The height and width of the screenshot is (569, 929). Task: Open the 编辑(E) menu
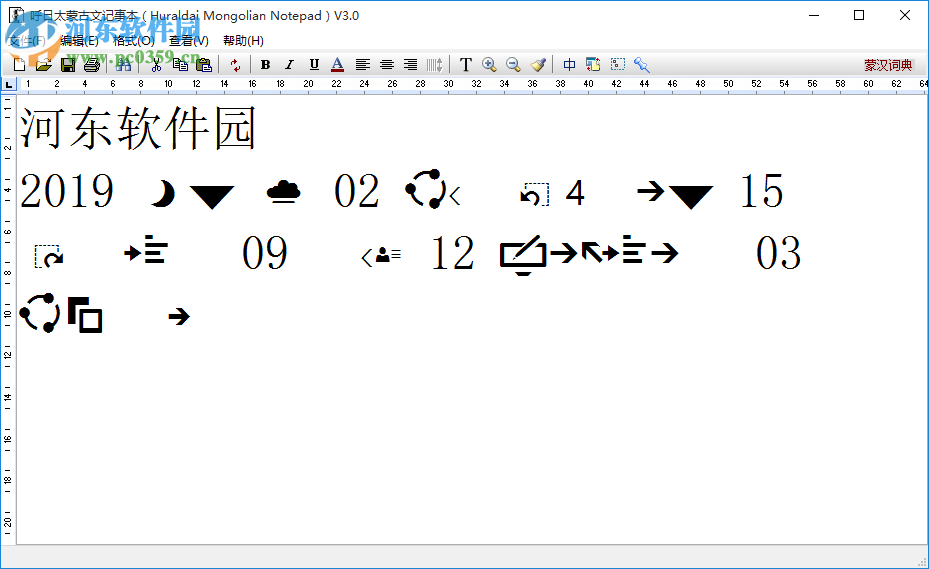(x=79, y=41)
